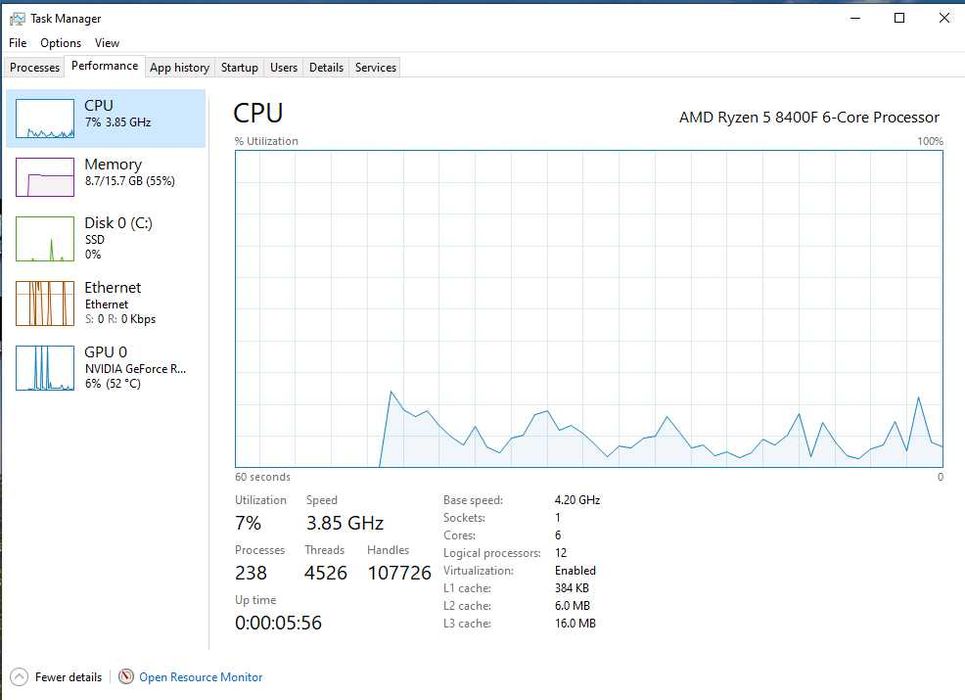965x700 pixels.
Task: Click the Fewer details collapse arrow icon
Action: coord(18,677)
